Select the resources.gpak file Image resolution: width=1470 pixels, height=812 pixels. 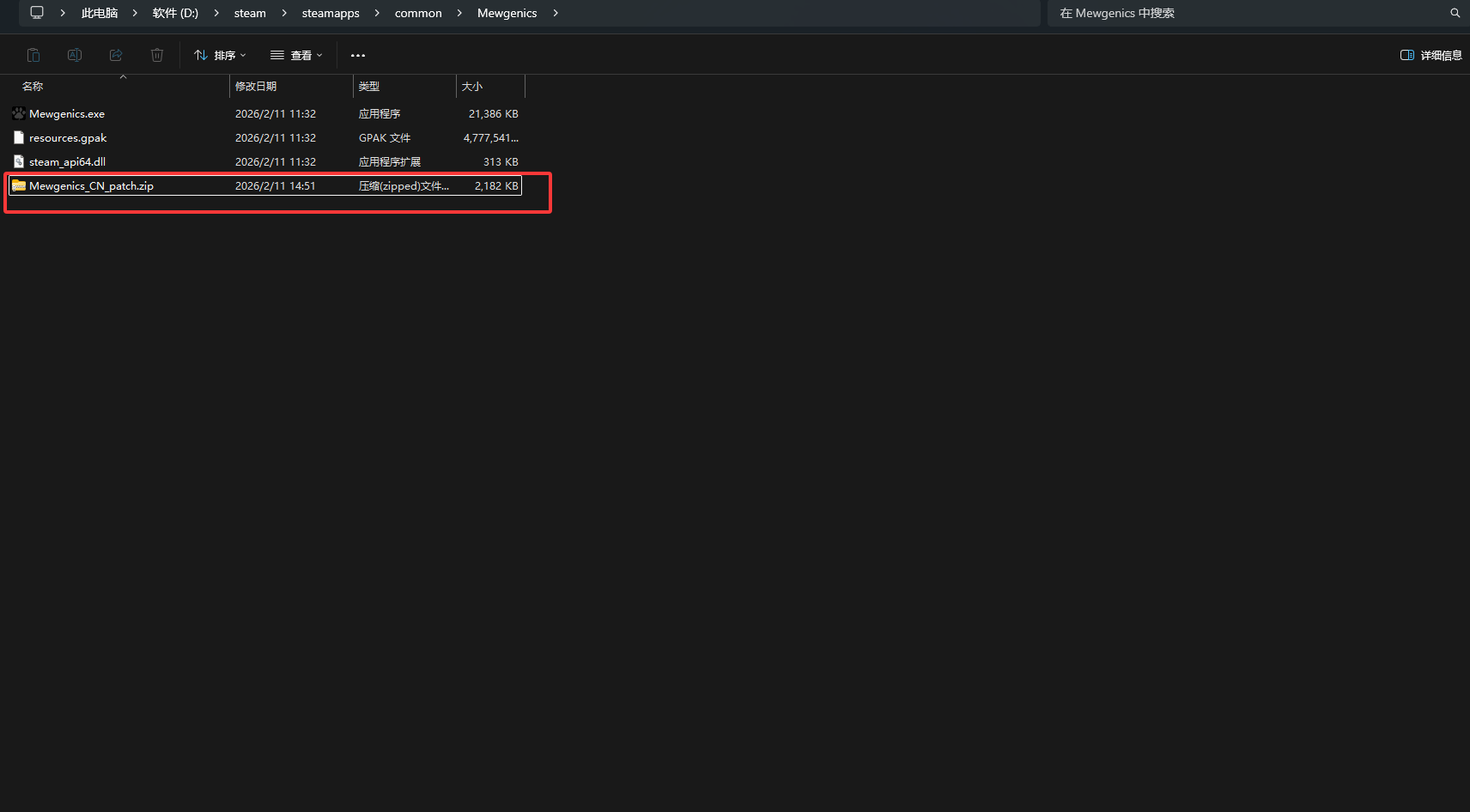click(68, 137)
